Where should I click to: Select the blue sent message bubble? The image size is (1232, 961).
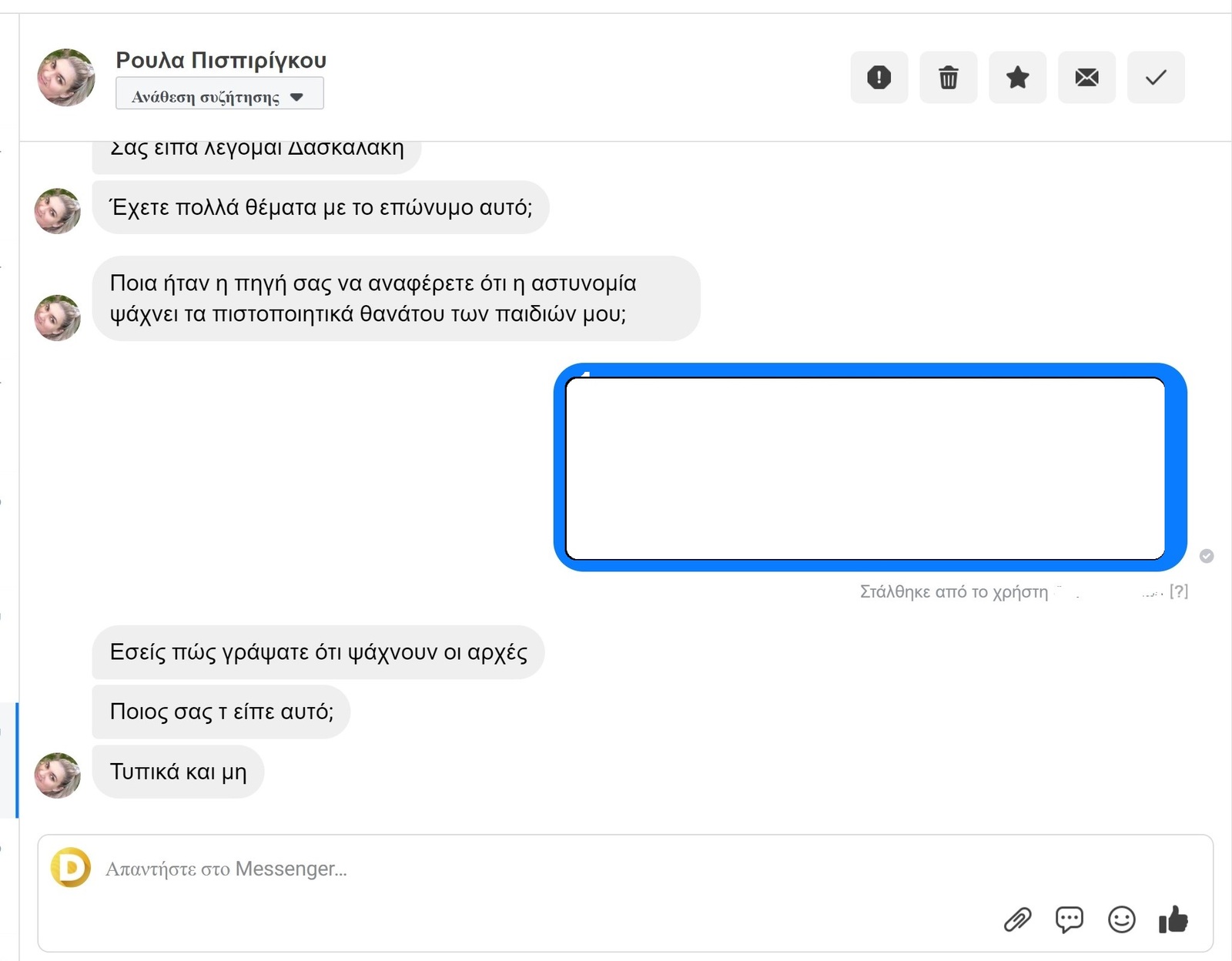869,467
